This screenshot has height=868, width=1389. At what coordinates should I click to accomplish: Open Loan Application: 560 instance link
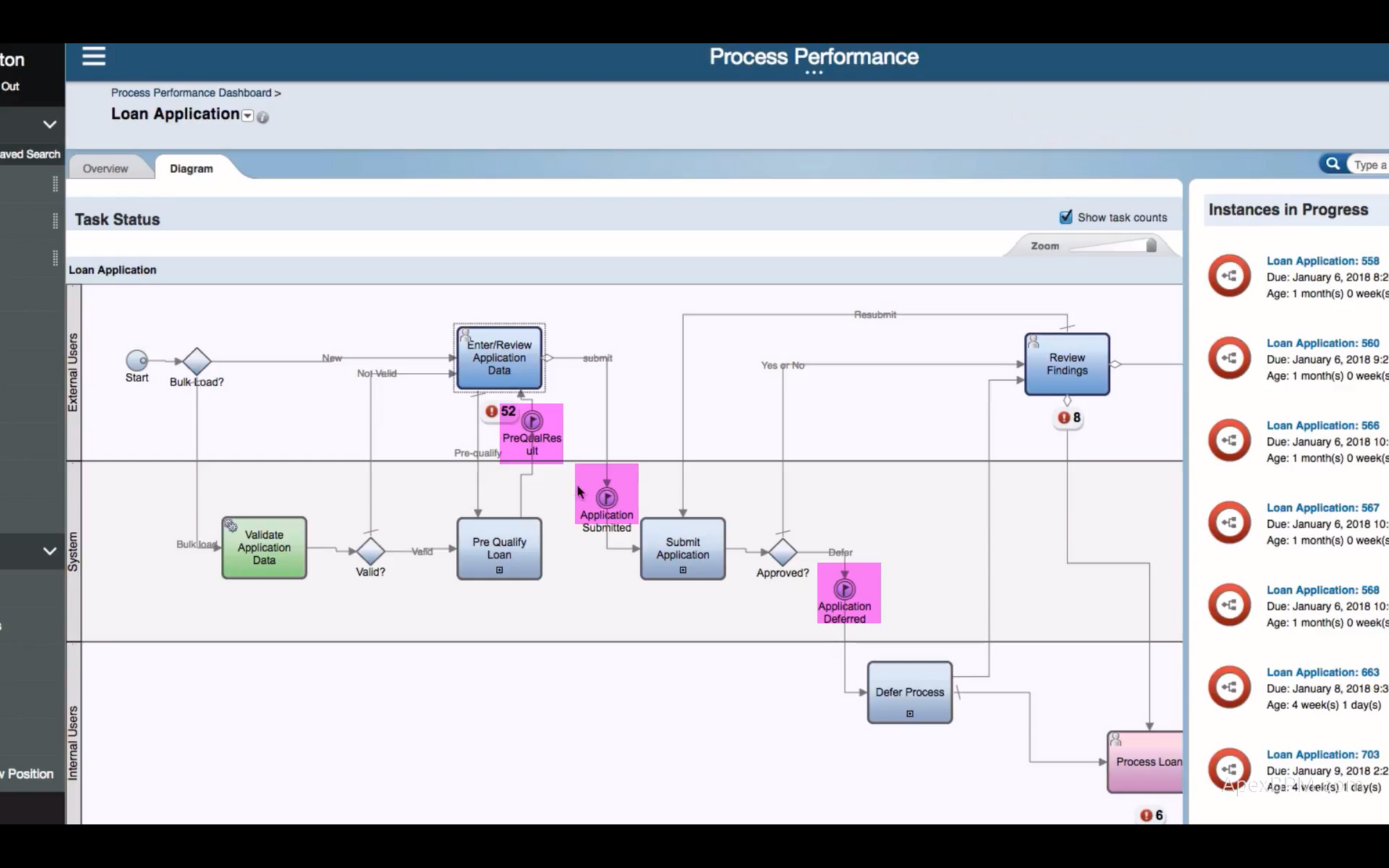(x=1322, y=343)
